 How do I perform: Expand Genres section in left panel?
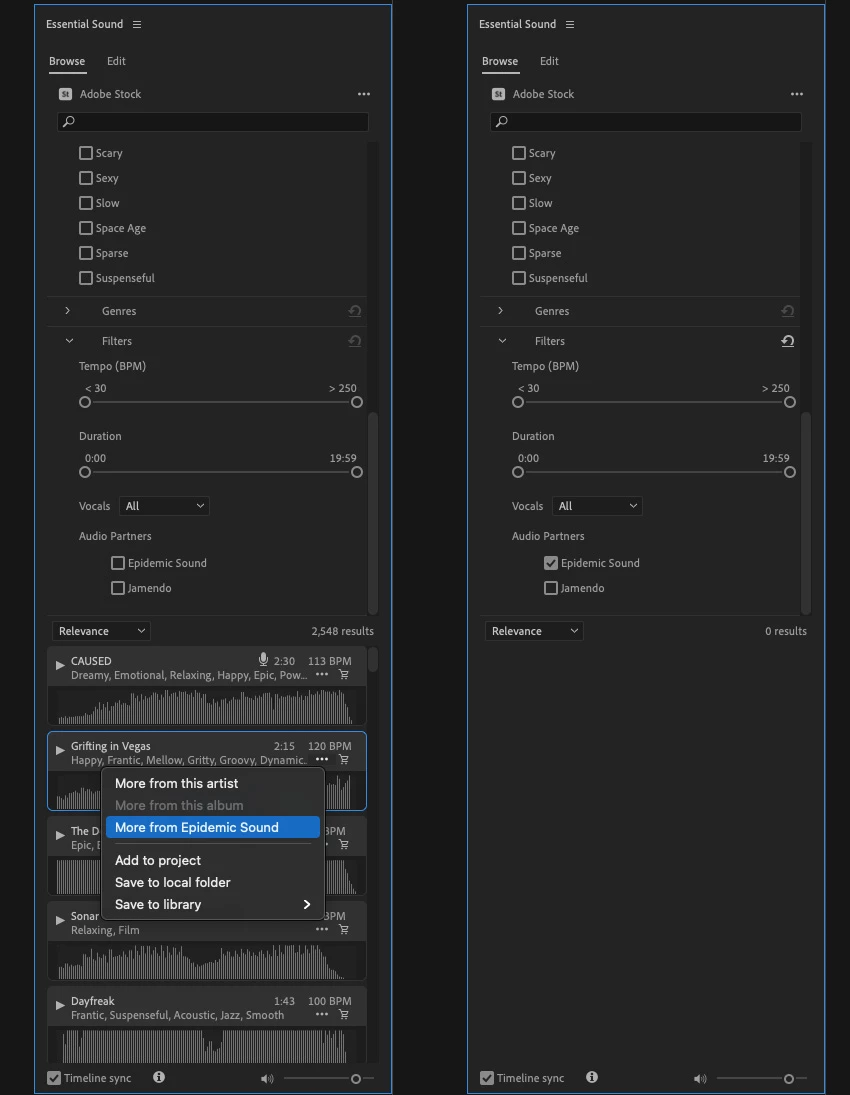pos(68,311)
